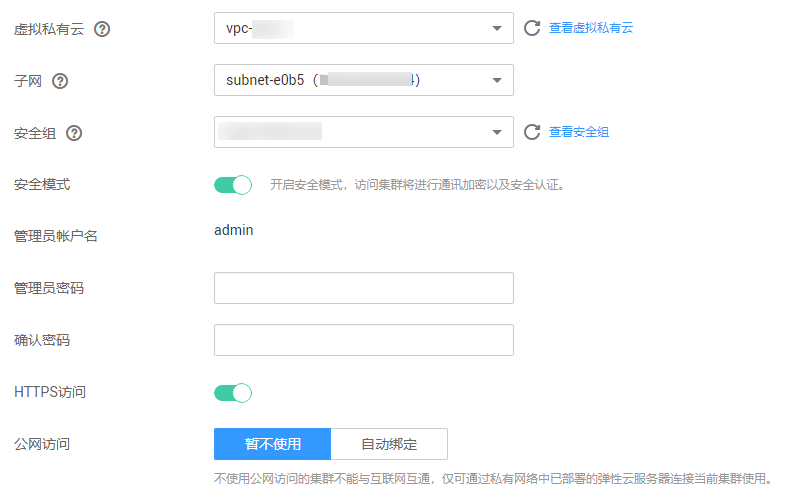Focus the 管理员密码 input field
This screenshot has height=495, width=787.
(x=364, y=288)
